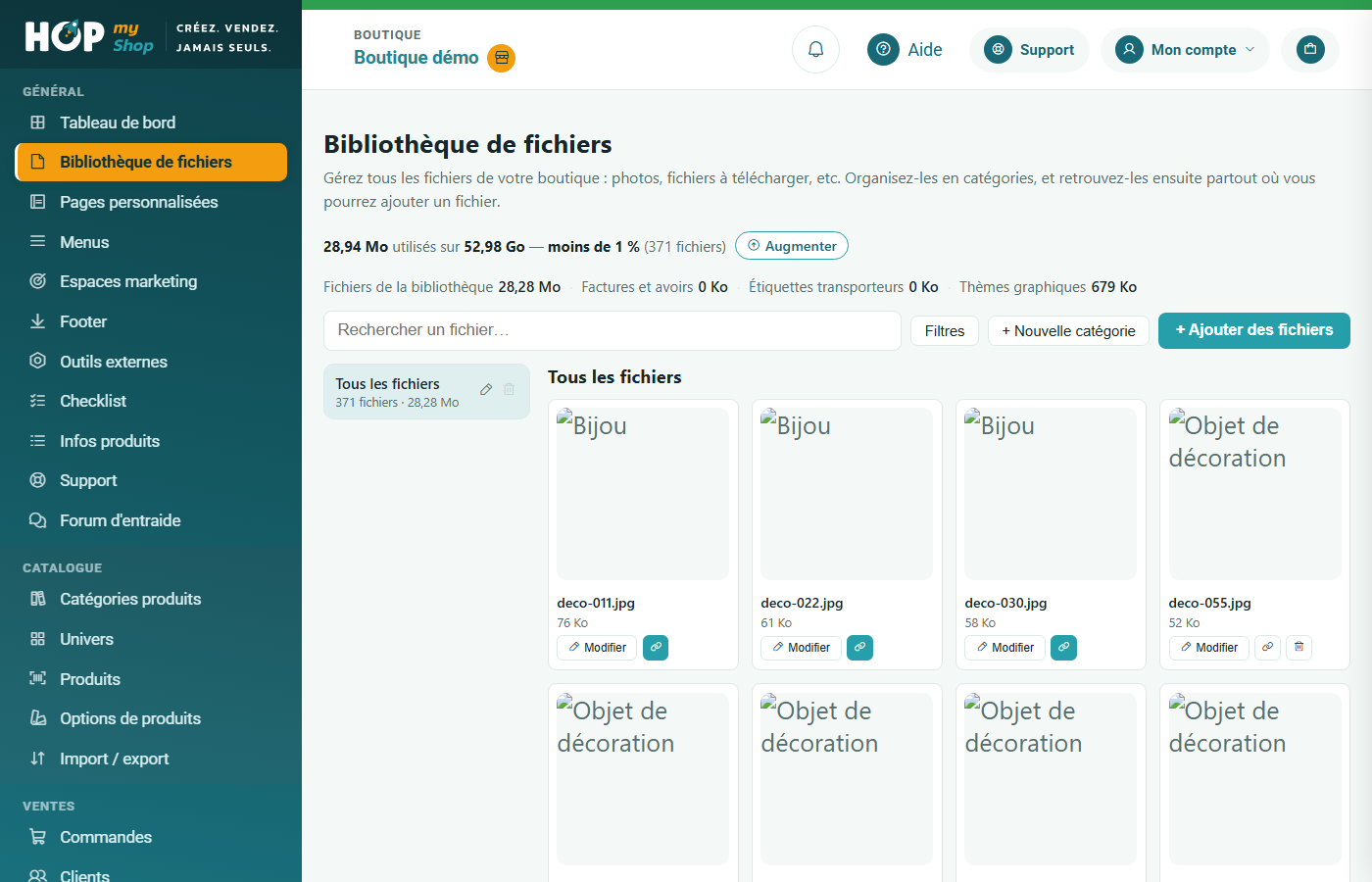
Task: Click the deco-055.jpg file name
Action: tap(1209, 603)
